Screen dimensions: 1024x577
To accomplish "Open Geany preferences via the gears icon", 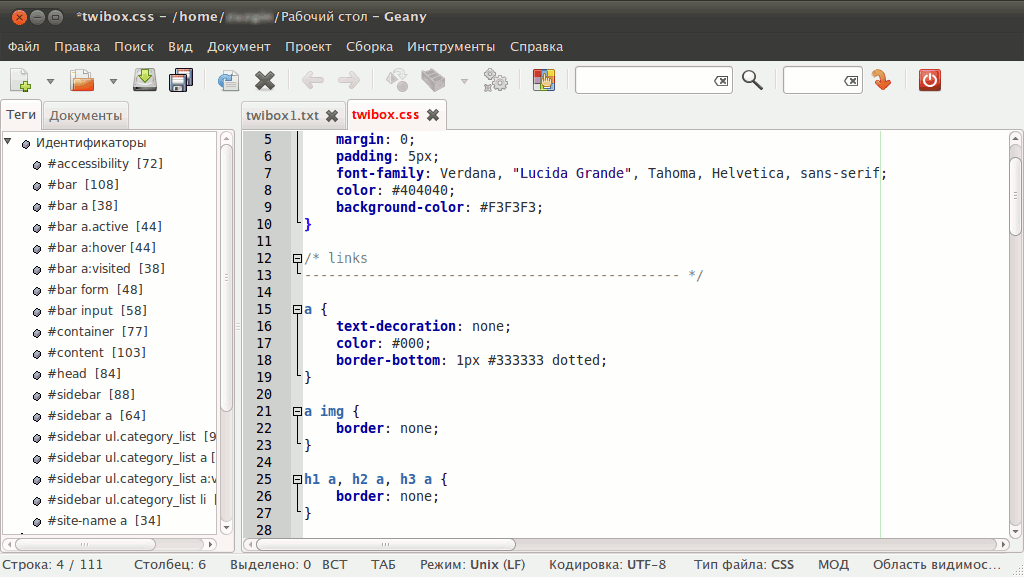I will pyautogui.click(x=495, y=80).
